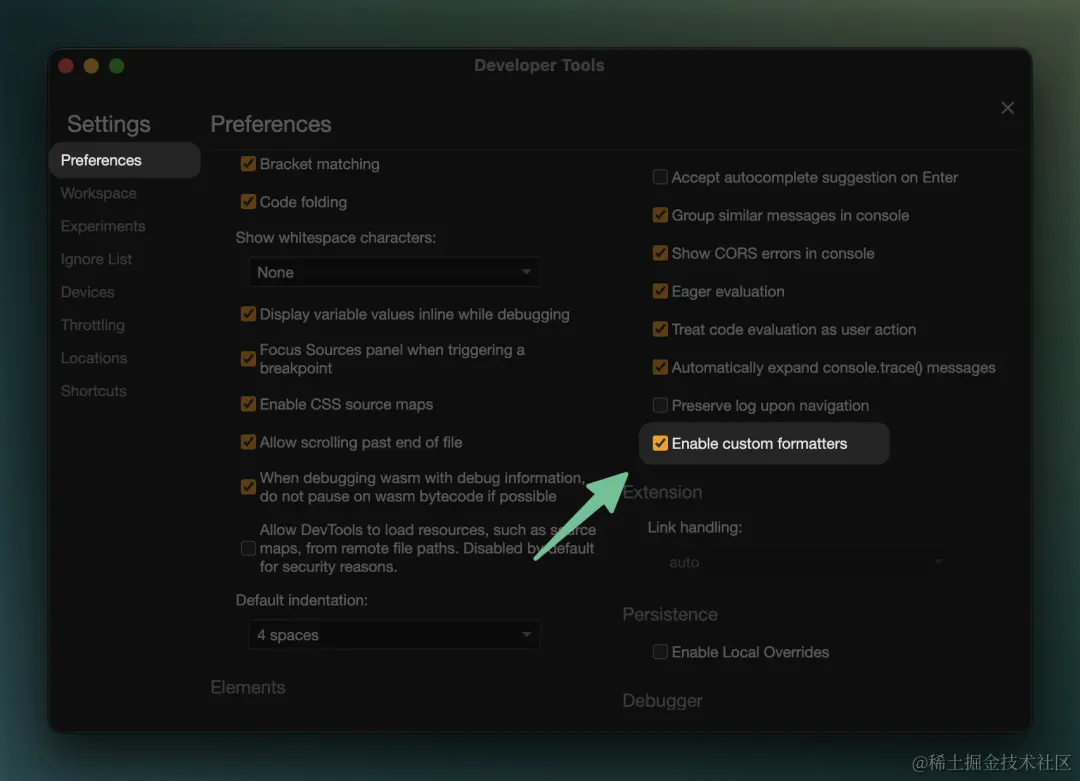Toggle Focus Sources panel when triggering a breakpoint

(248, 359)
